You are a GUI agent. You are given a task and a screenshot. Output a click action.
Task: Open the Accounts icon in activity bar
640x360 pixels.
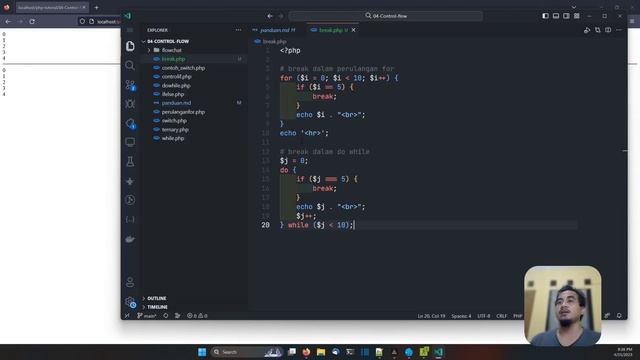[x=130, y=282]
